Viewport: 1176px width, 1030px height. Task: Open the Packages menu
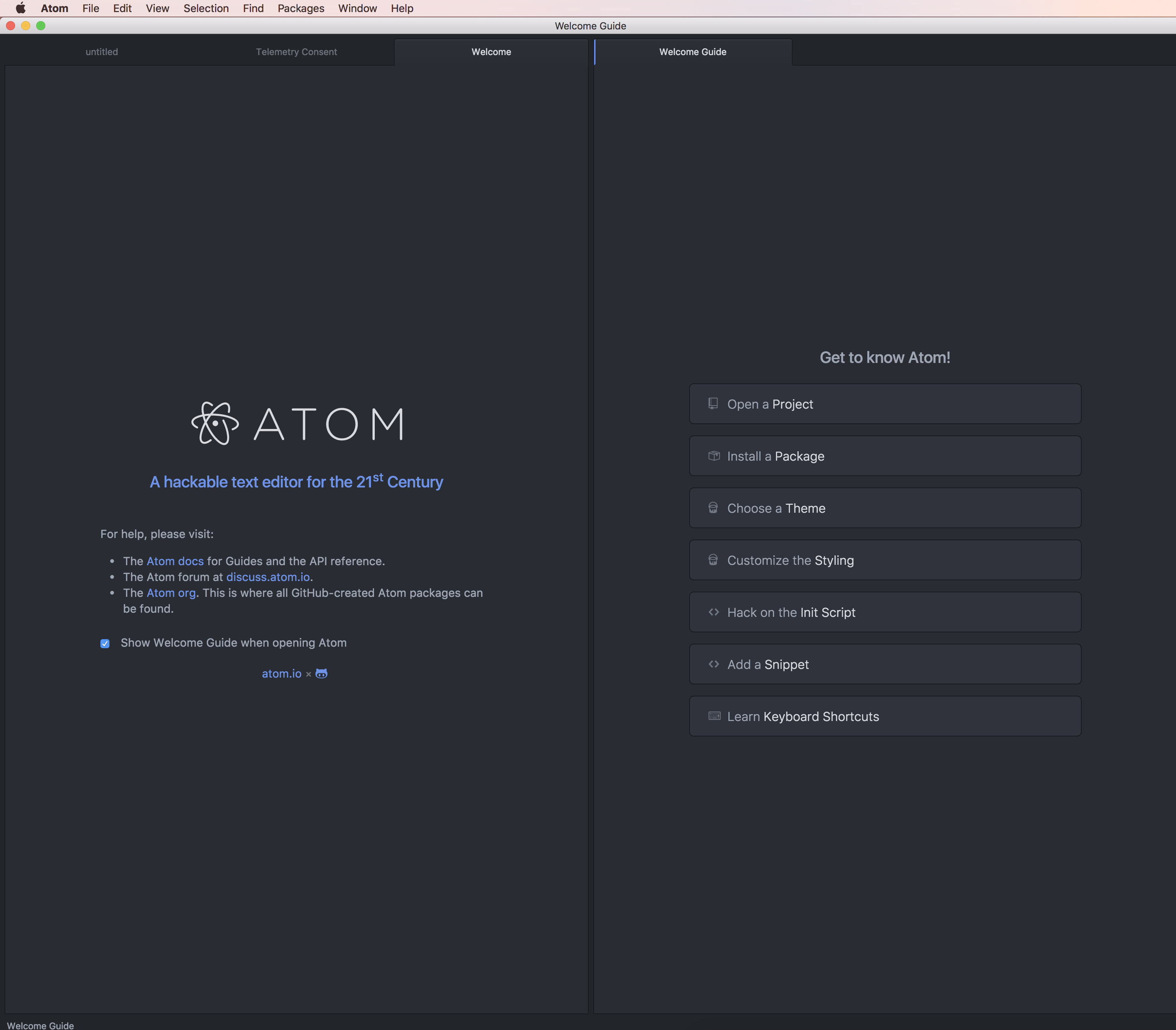[301, 8]
